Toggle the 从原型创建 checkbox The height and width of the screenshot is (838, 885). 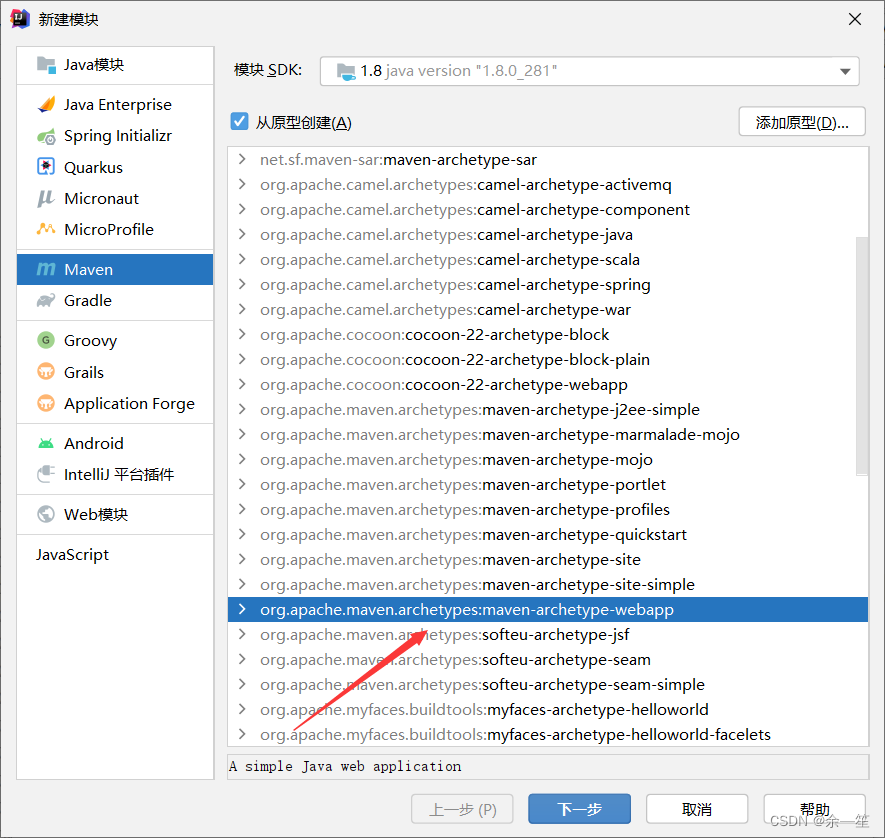(x=239, y=121)
